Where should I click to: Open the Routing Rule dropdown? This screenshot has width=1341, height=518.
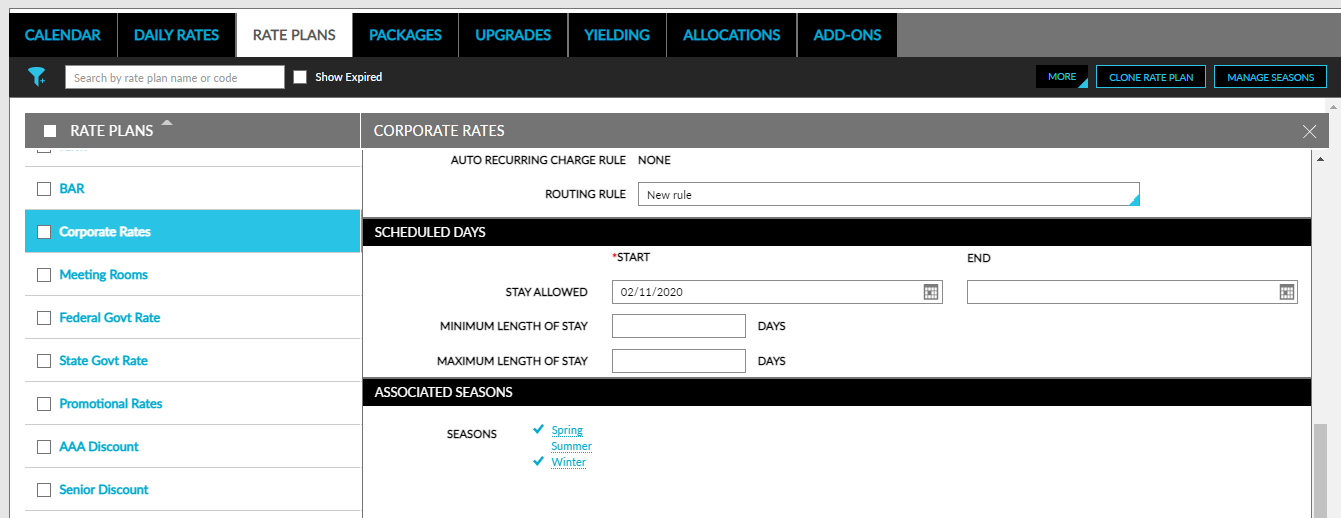point(889,195)
